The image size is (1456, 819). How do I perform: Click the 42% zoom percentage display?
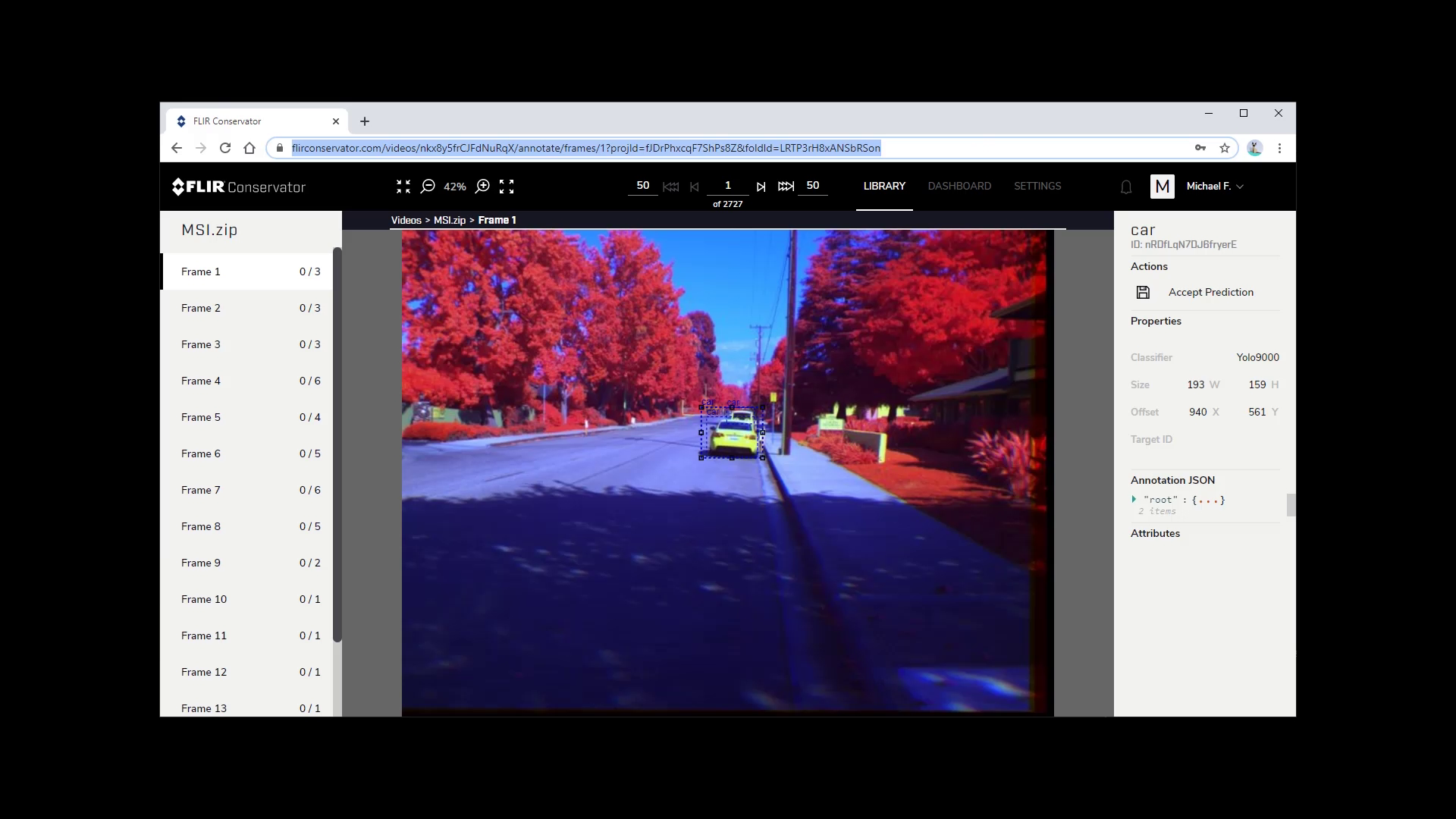pyautogui.click(x=456, y=186)
